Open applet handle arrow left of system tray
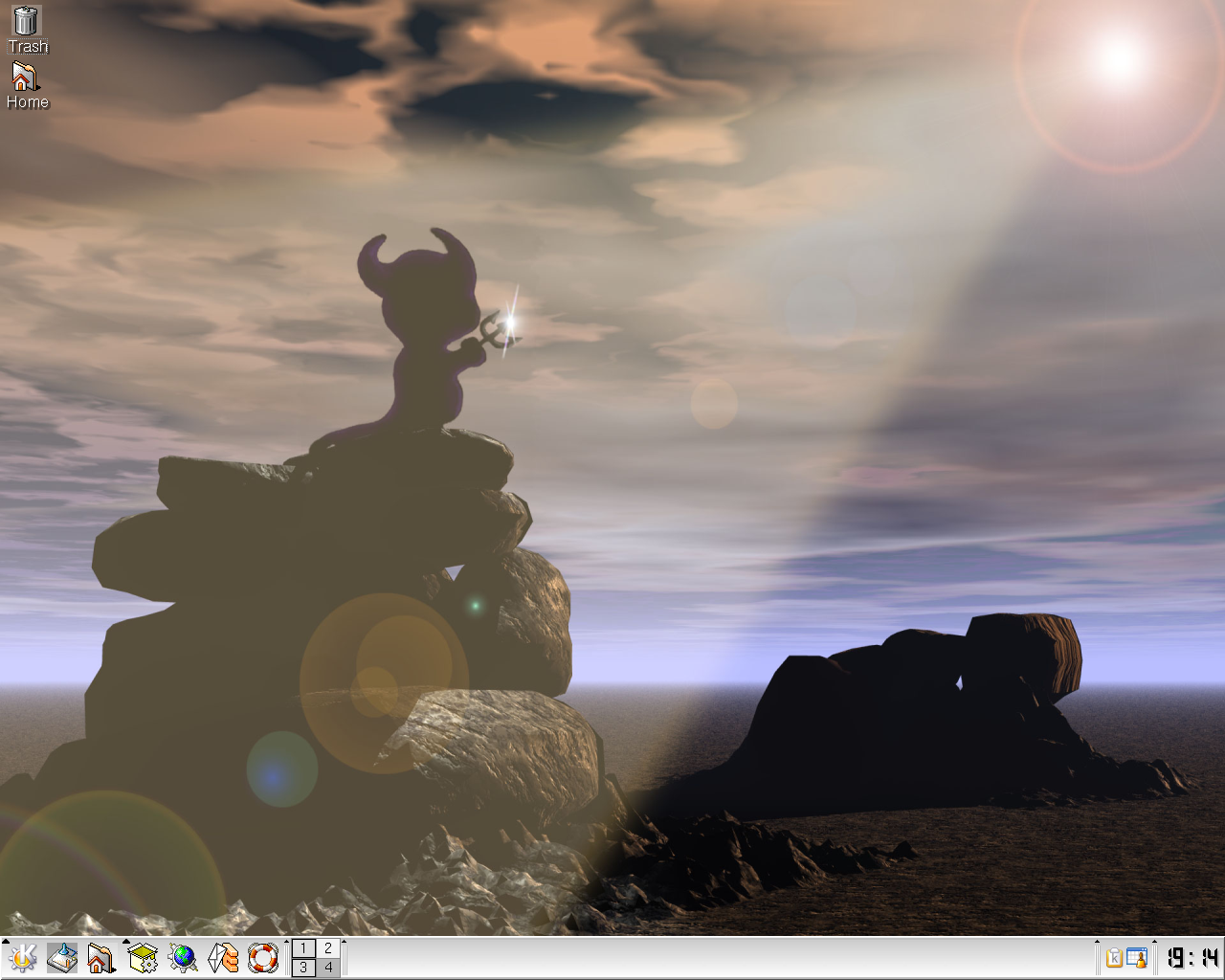Screen dimensions: 1225x980 (x=1098, y=944)
